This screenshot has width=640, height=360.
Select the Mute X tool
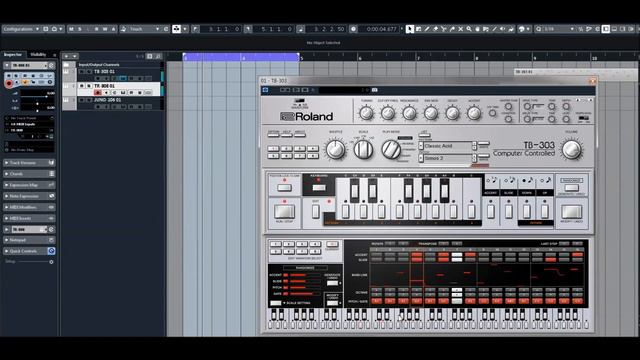click(x=460, y=29)
